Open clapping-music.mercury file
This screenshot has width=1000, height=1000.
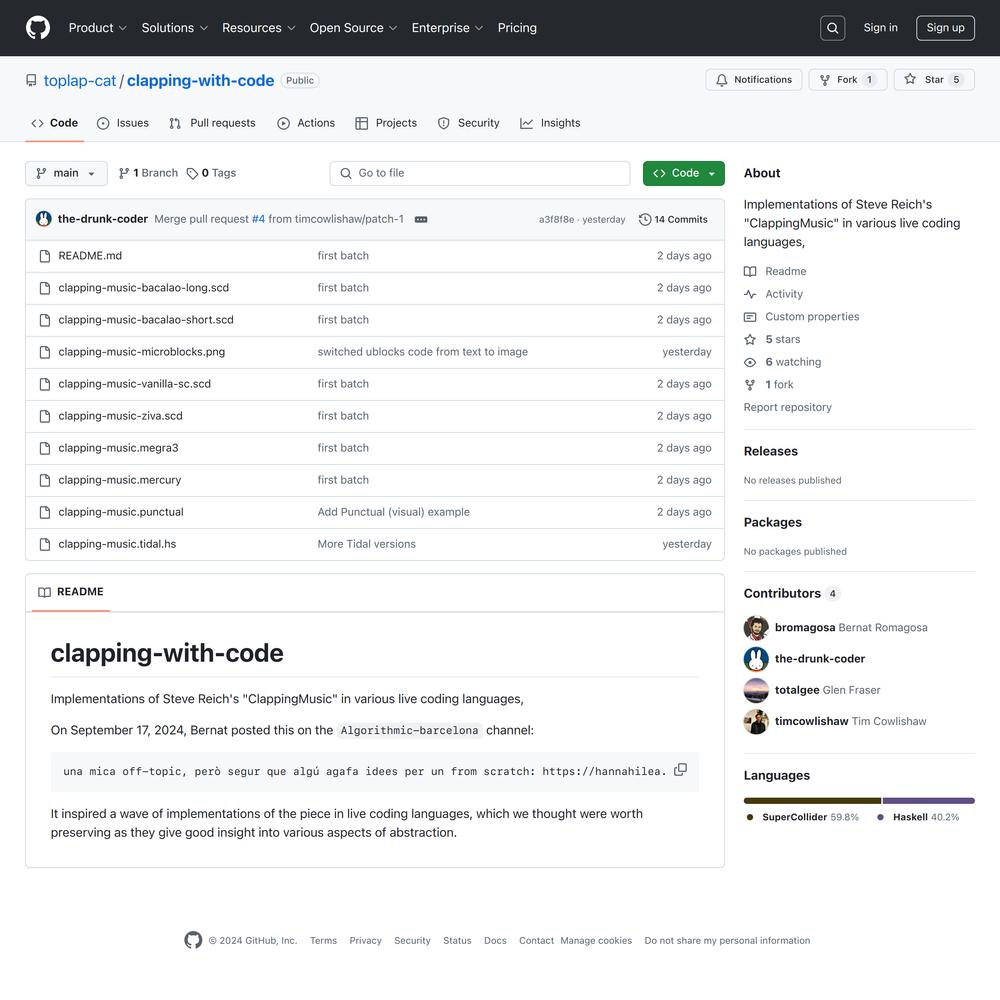pos(120,480)
